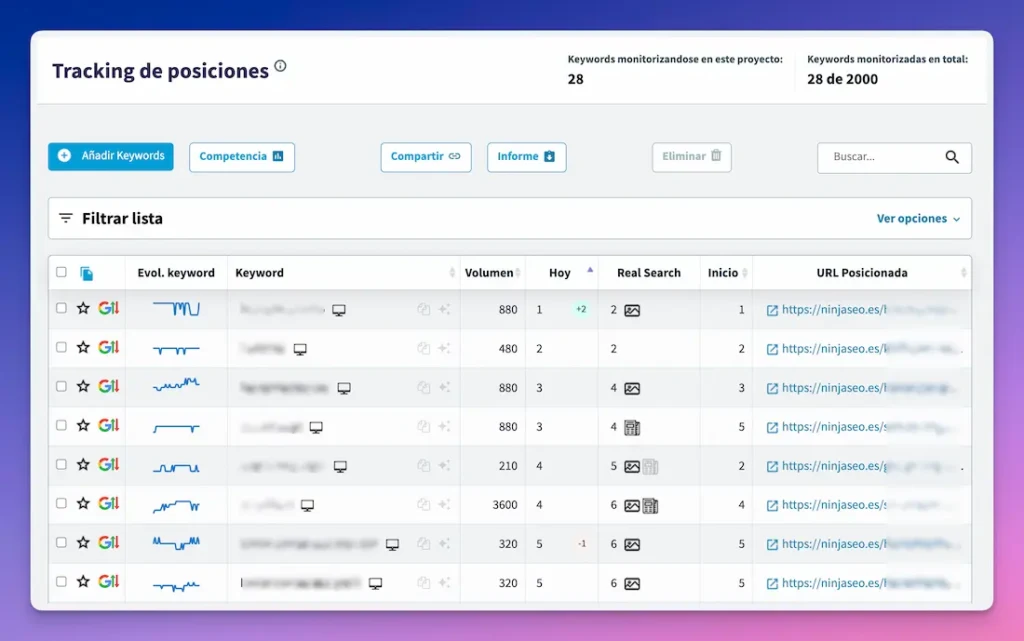Viewport: 1024px width, 641px height.
Task: Open Google results for the first keyword
Action: coord(108,310)
